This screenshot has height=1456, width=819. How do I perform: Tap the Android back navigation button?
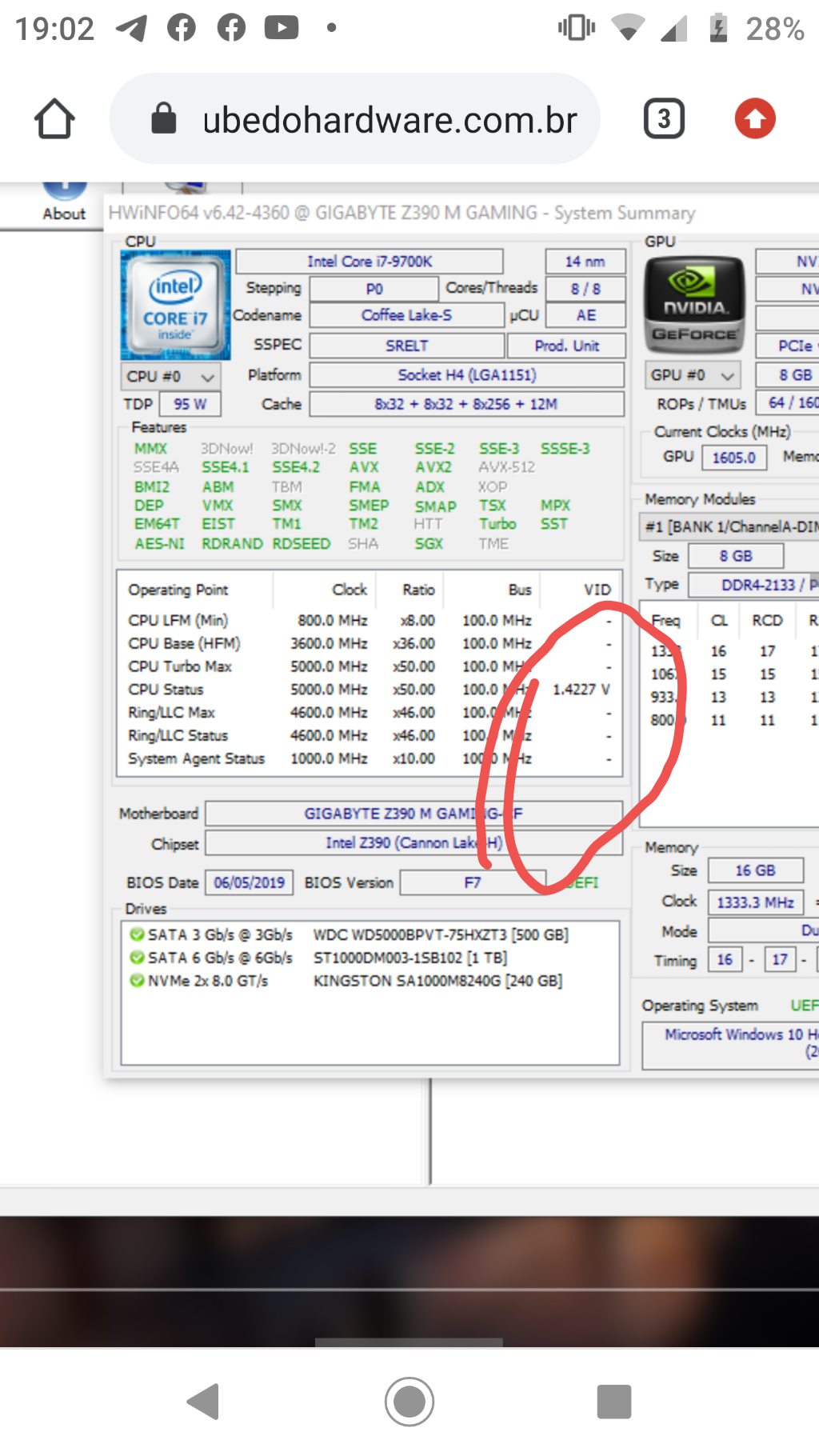(203, 1401)
